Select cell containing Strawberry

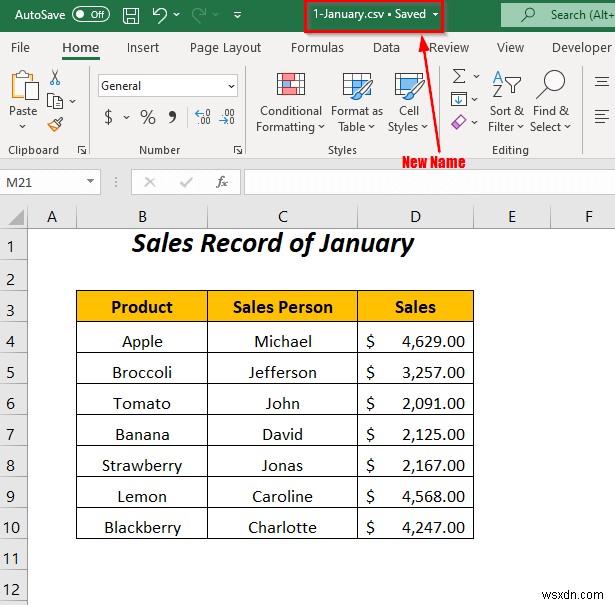142,465
